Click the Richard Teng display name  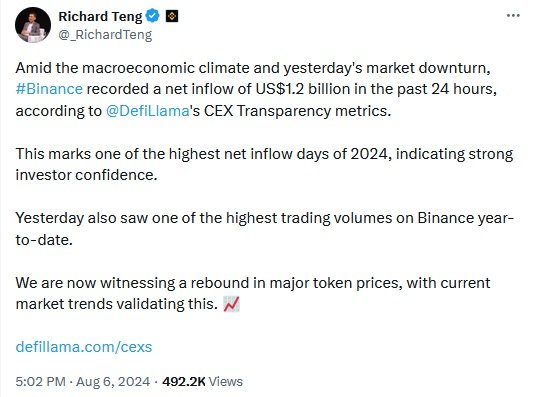[x=100, y=16]
